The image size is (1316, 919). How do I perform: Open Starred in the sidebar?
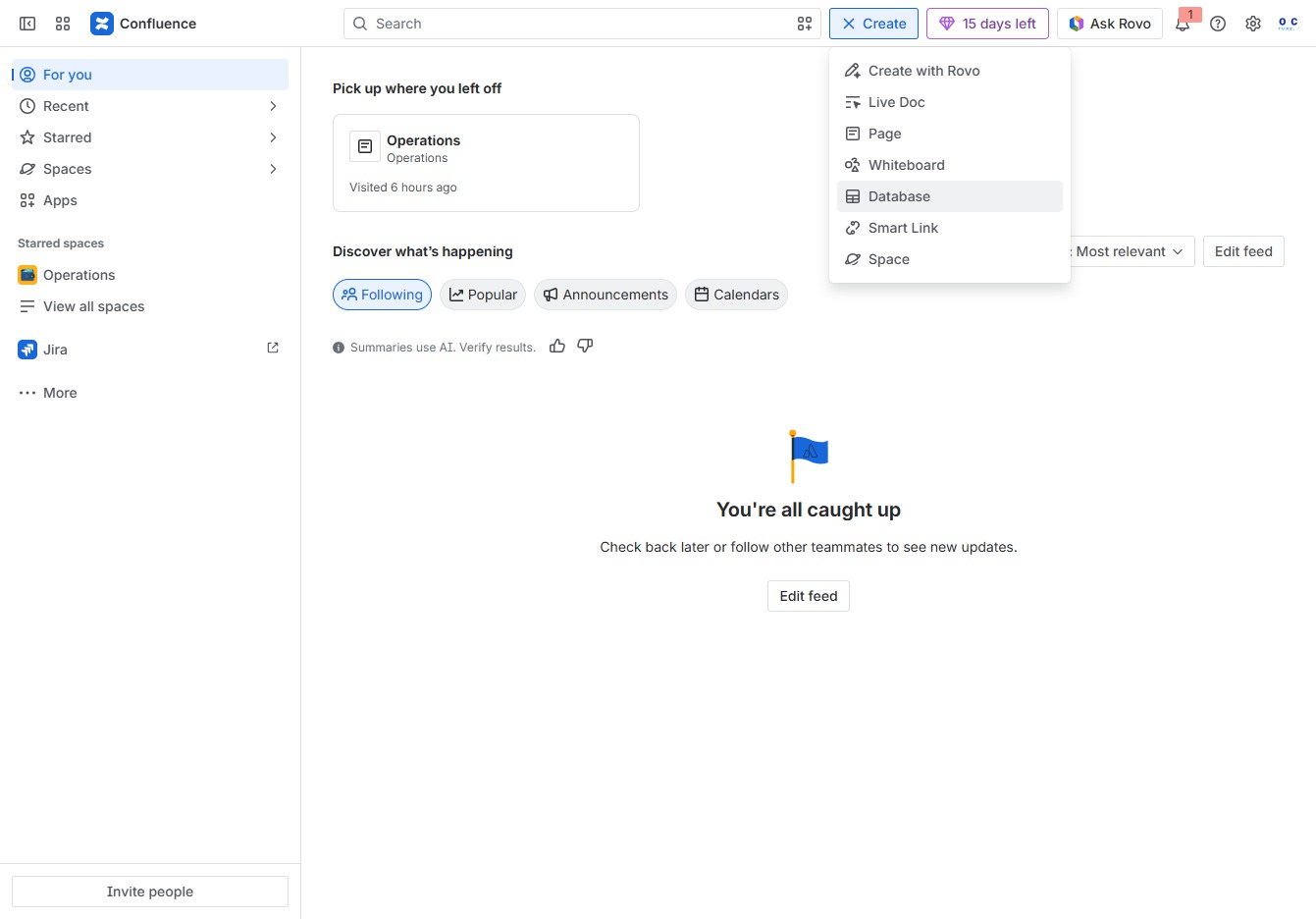tap(150, 137)
